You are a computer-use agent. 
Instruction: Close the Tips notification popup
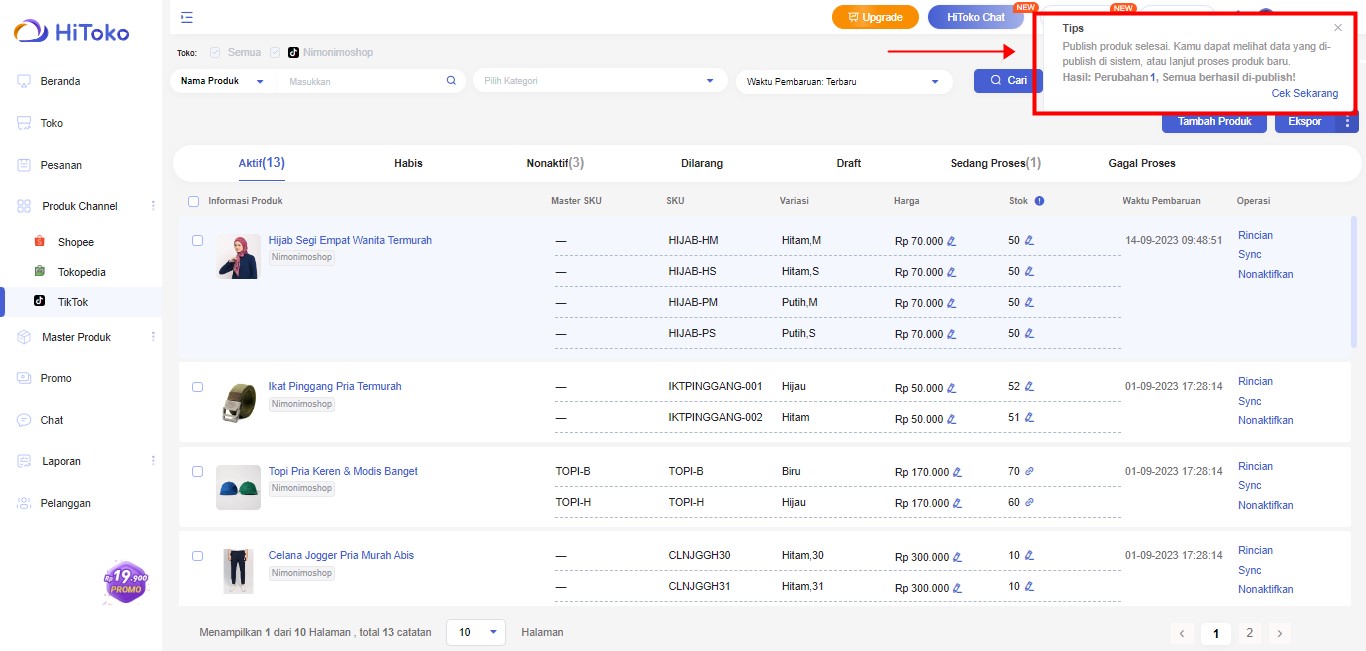coord(1338,28)
